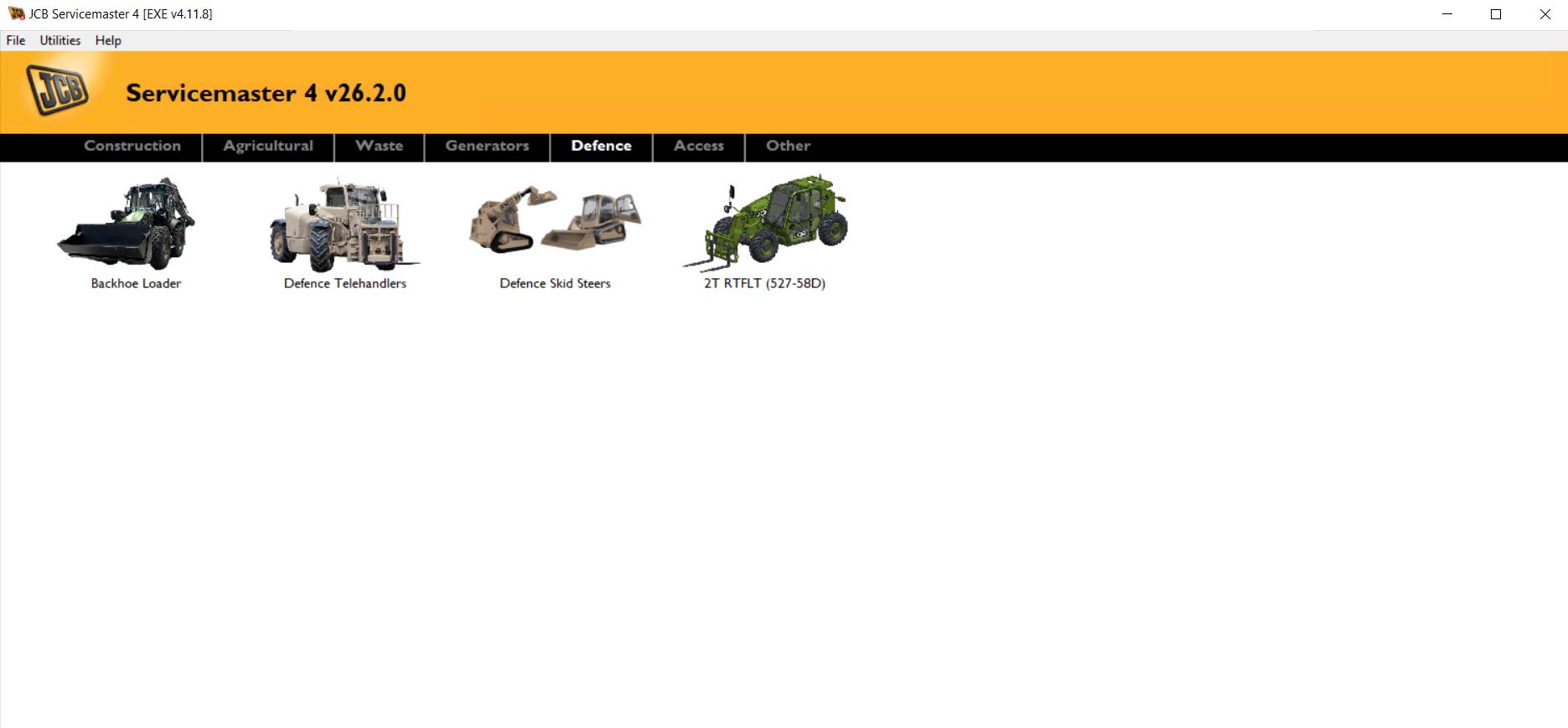Switch to the Agricultural tab
The height and width of the screenshot is (728, 1568).
pos(268,146)
